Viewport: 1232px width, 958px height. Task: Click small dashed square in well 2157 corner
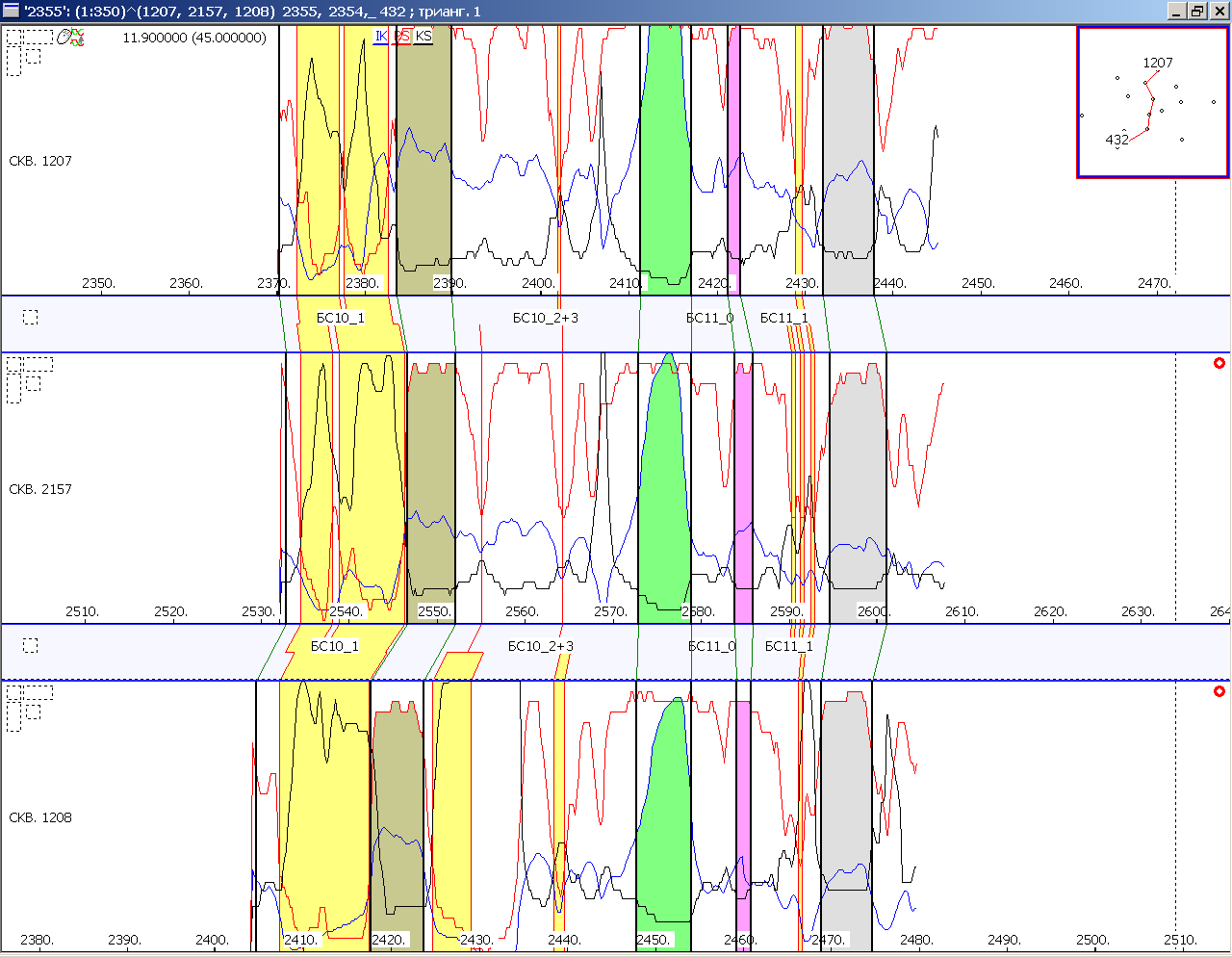click(13, 364)
